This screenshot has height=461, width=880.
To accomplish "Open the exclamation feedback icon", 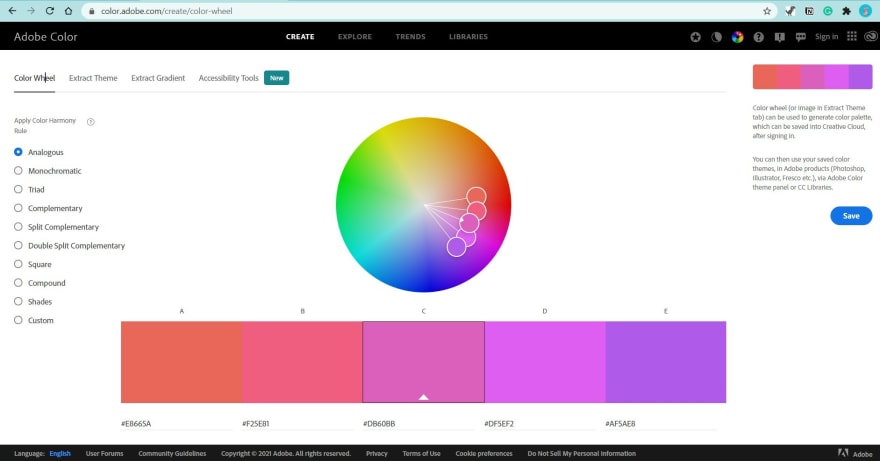I will pyautogui.click(x=780, y=37).
